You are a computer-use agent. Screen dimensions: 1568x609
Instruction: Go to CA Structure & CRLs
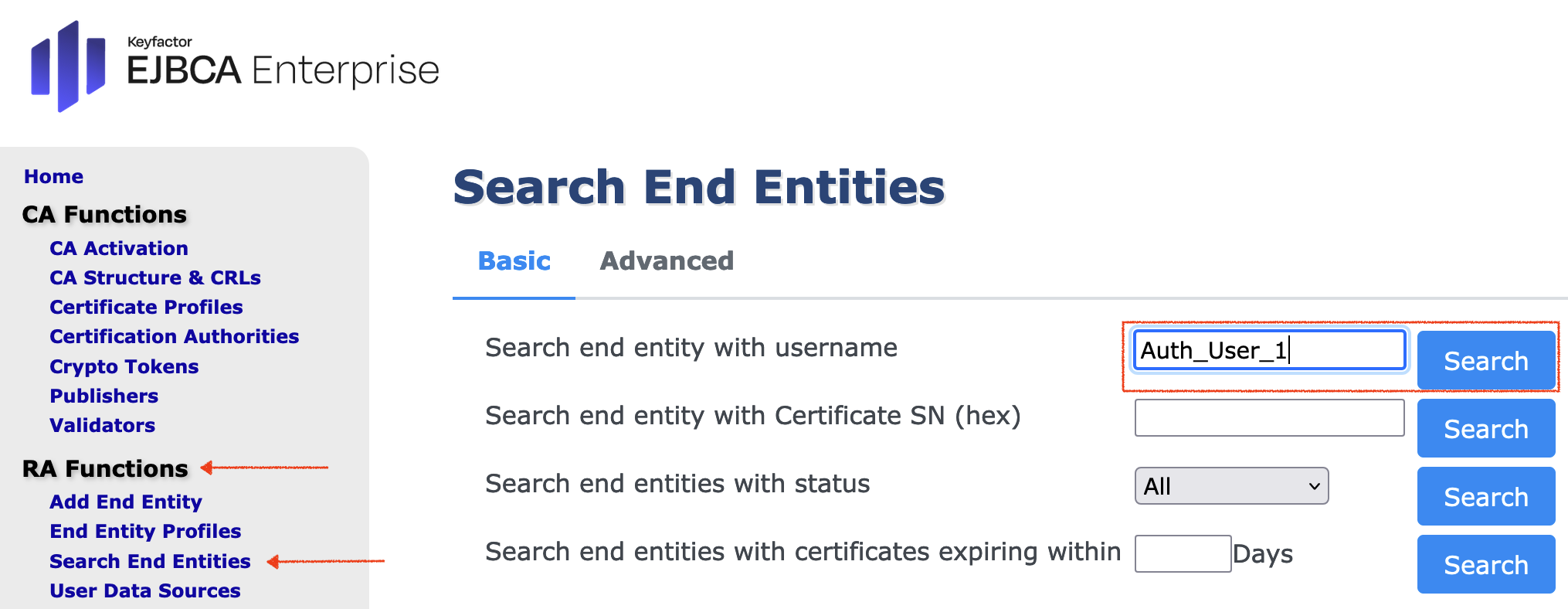(x=155, y=277)
